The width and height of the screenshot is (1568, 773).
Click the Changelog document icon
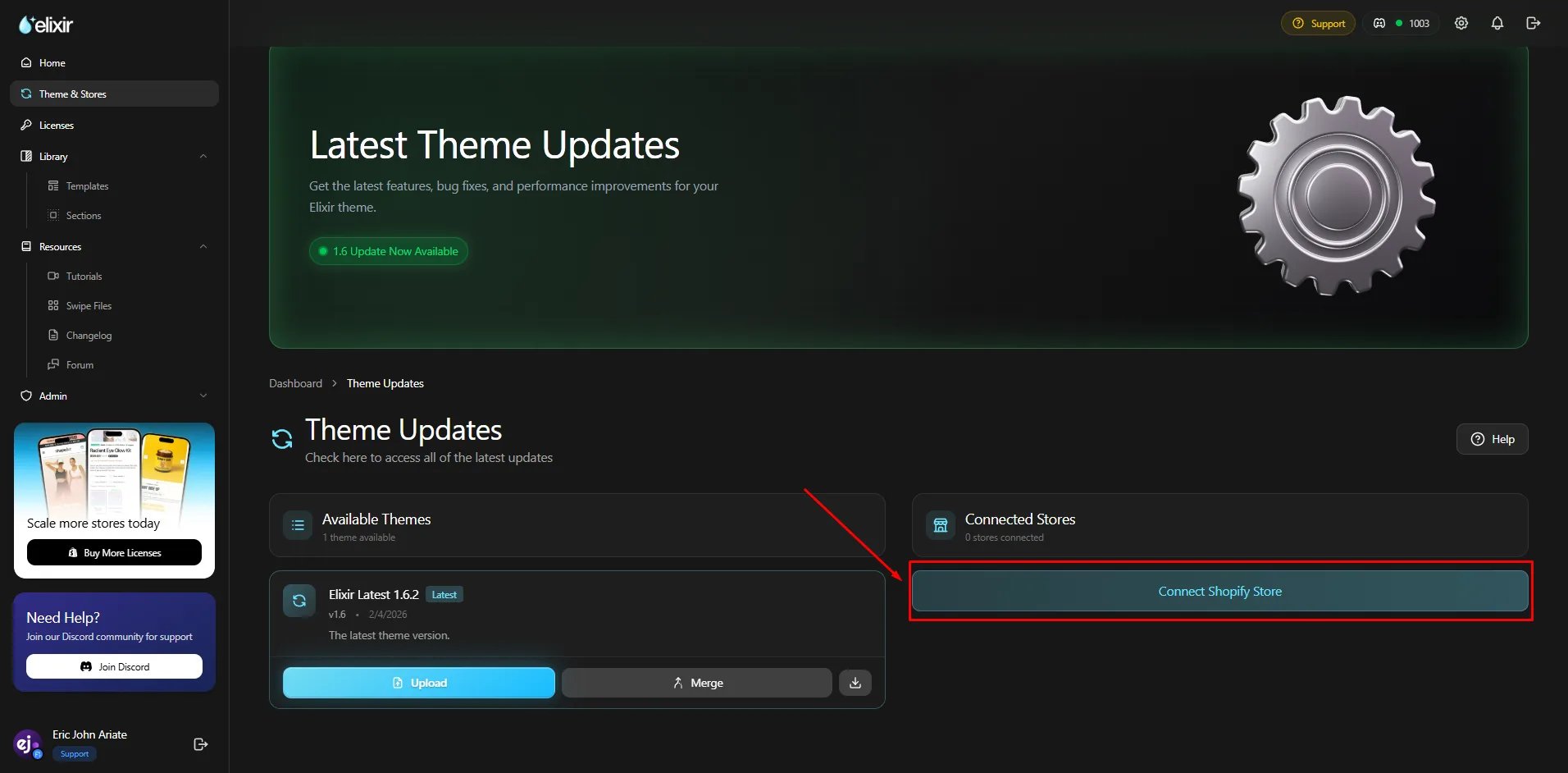pos(53,335)
